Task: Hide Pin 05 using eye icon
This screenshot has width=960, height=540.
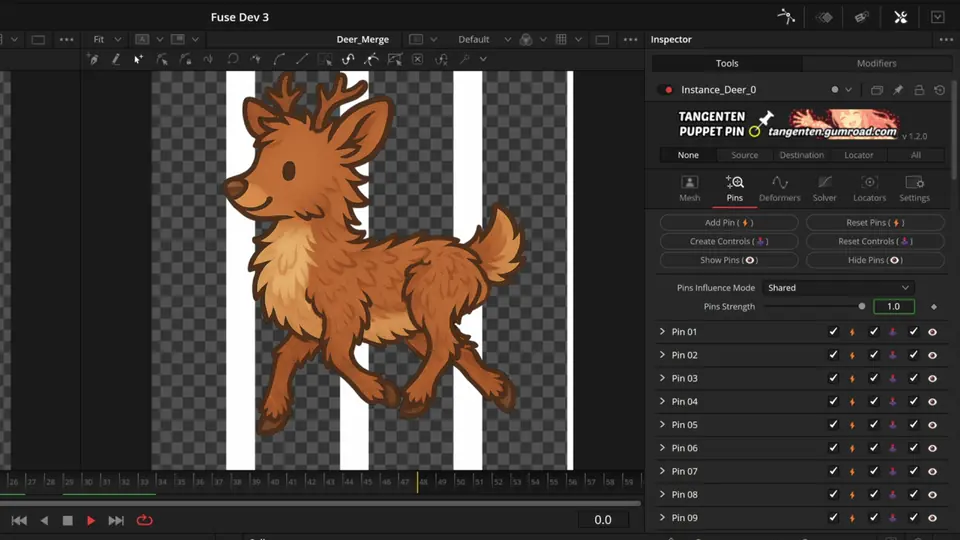Action: point(932,425)
